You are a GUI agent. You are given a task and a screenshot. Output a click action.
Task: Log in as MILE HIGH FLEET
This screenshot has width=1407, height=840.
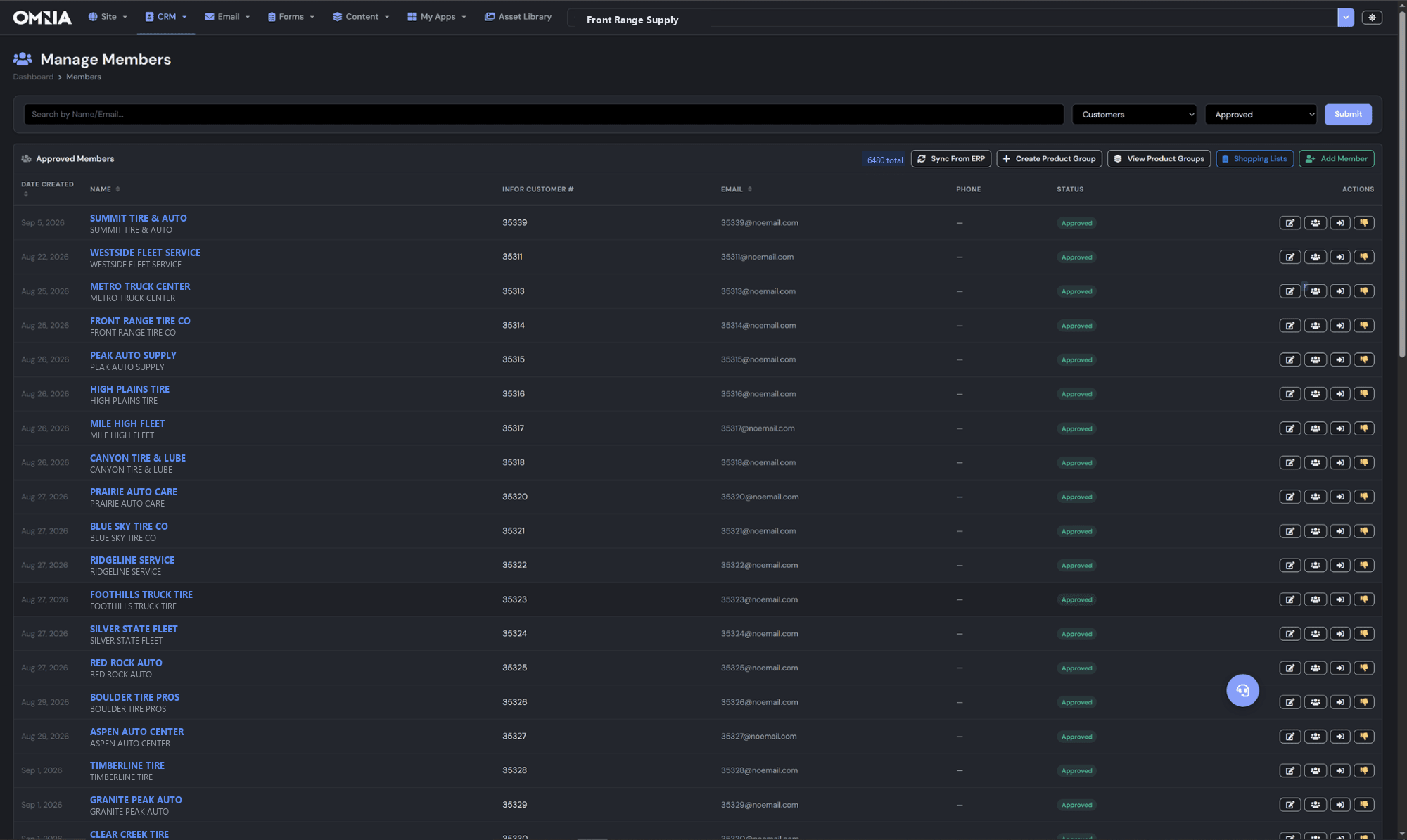coord(1339,428)
